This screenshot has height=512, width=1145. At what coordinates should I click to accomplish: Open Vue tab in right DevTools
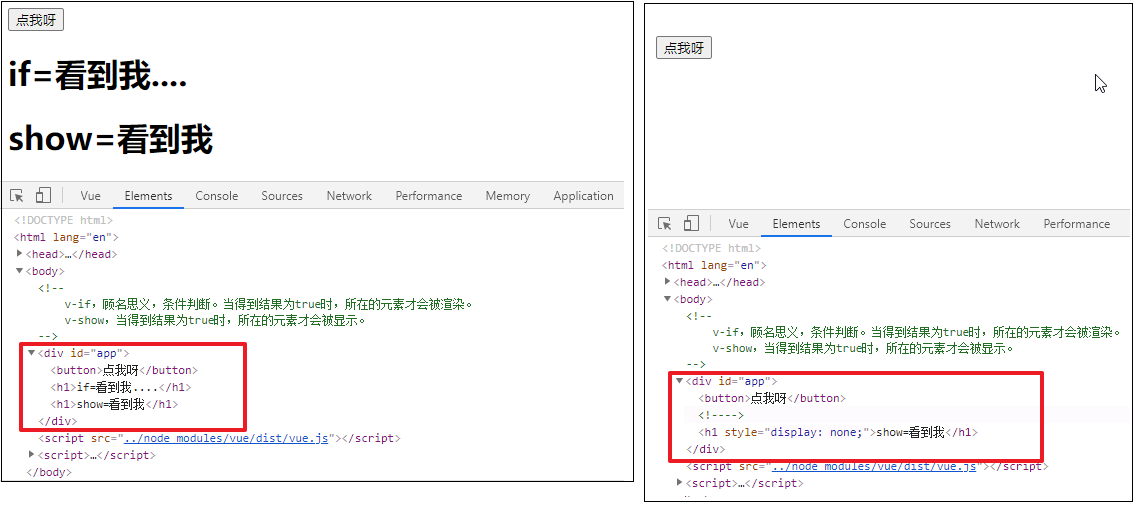[x=738, y=223]
